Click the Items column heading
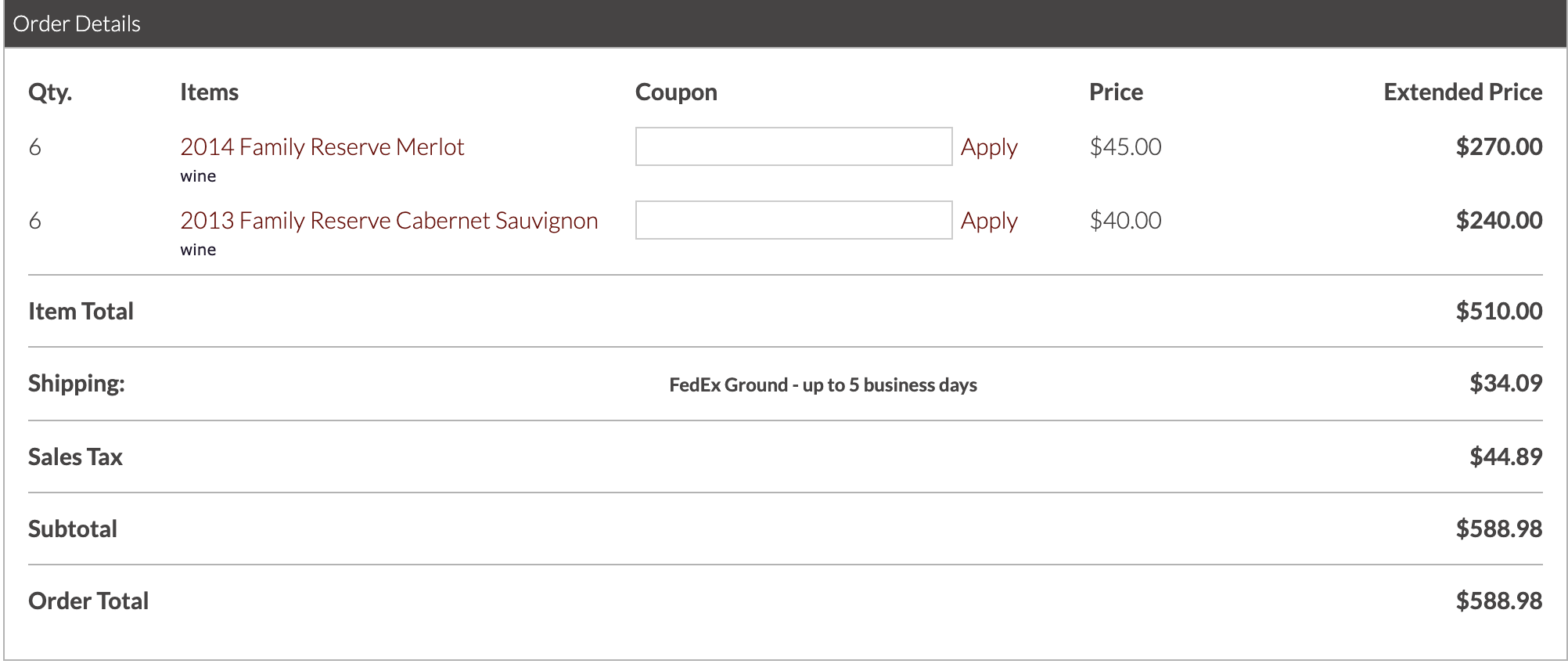 point(209,92)
